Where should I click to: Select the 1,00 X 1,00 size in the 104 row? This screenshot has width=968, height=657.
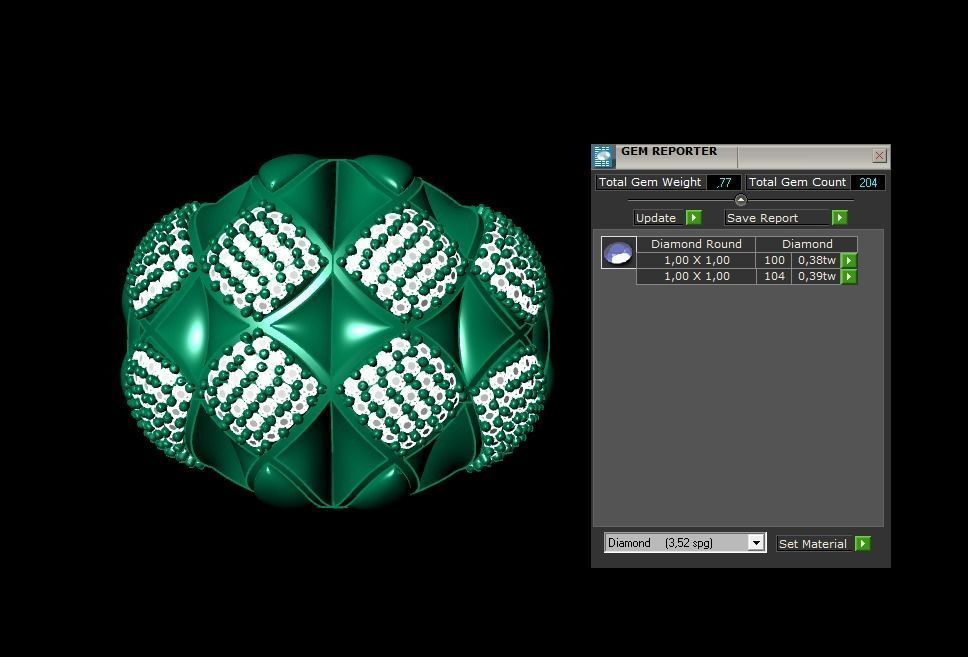pos(696,276)
